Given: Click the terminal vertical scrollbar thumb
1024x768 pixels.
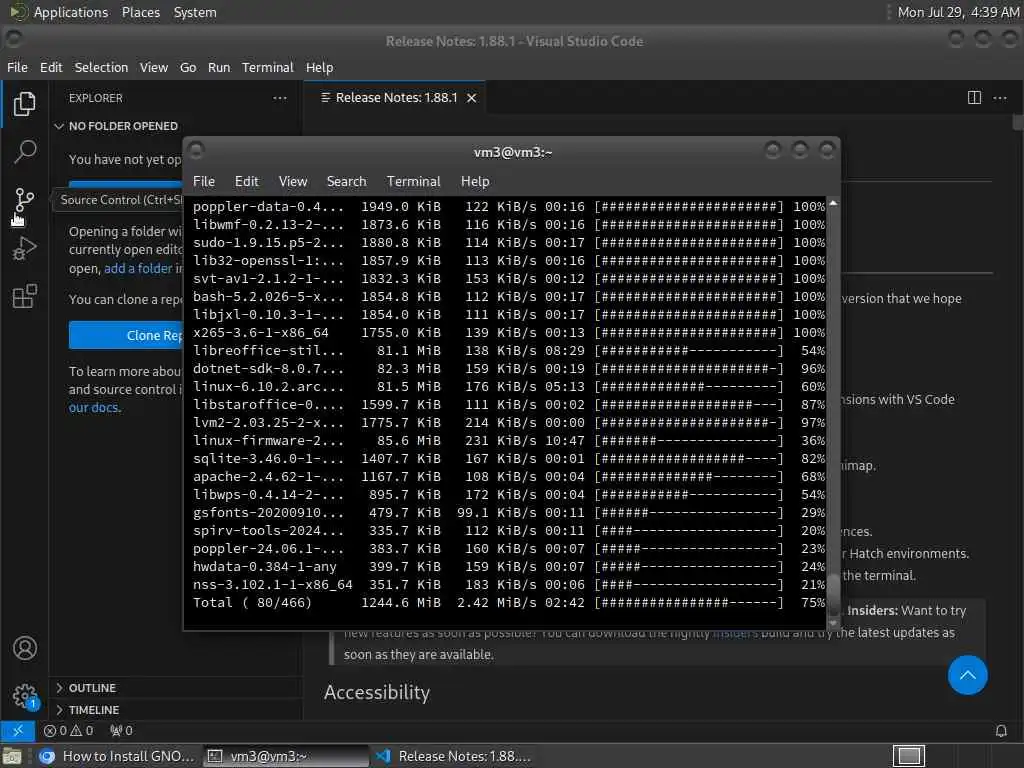Looking at the screenshot, I should coord(833,594).
